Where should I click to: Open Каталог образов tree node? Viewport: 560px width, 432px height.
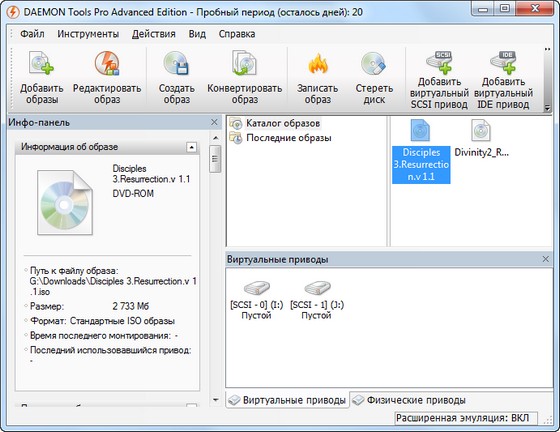[275, 124]
